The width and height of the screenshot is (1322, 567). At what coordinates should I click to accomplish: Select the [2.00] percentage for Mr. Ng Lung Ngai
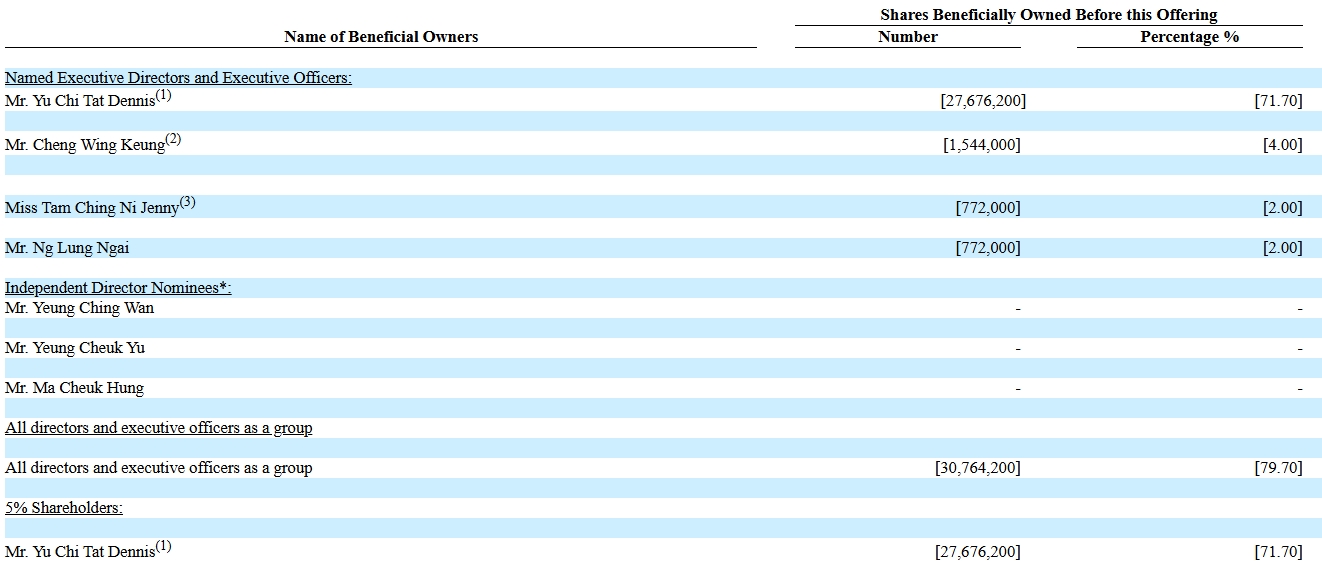click(x=1282, y=248)
